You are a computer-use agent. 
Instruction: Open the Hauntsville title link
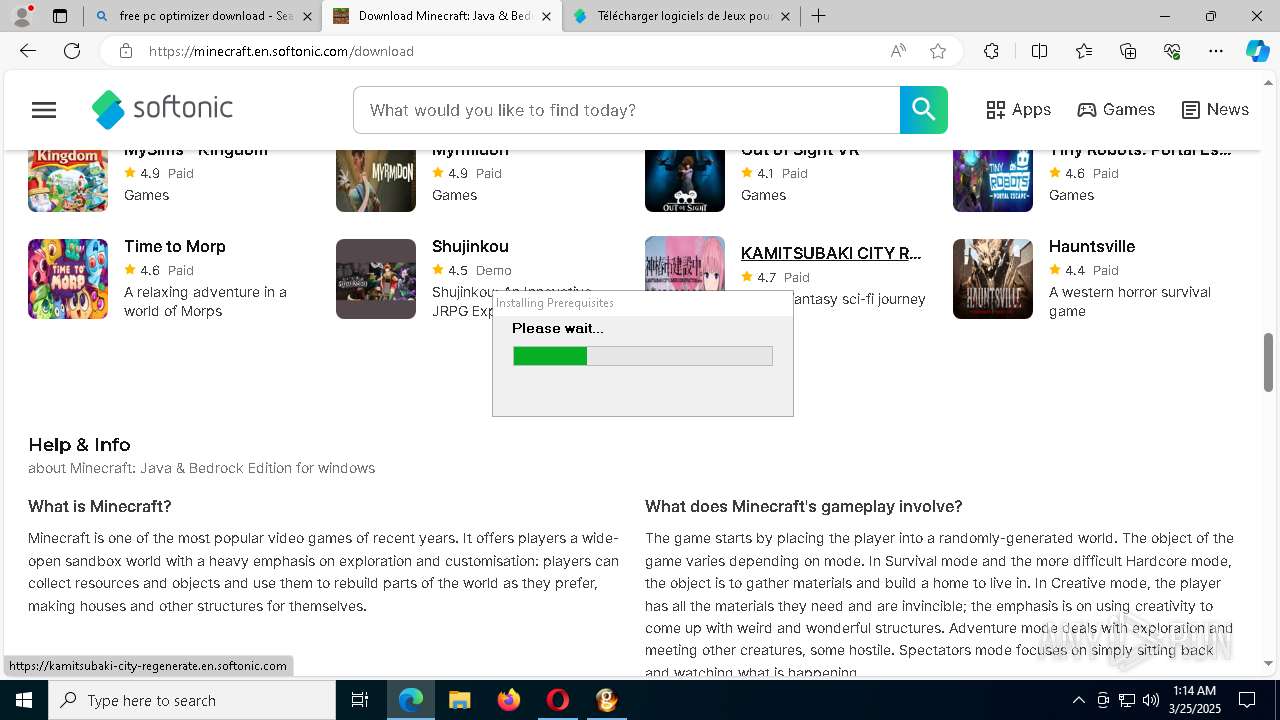(1092, 246)
